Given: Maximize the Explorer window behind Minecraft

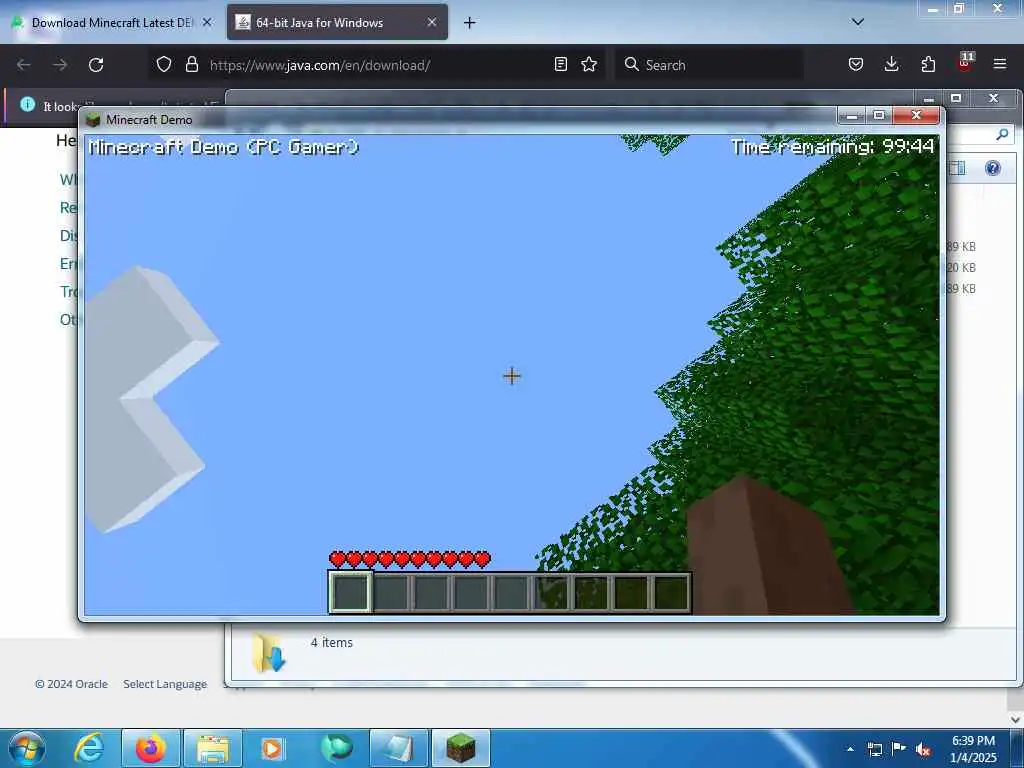Looking at the screenshot, I should [x=956, y=98].
